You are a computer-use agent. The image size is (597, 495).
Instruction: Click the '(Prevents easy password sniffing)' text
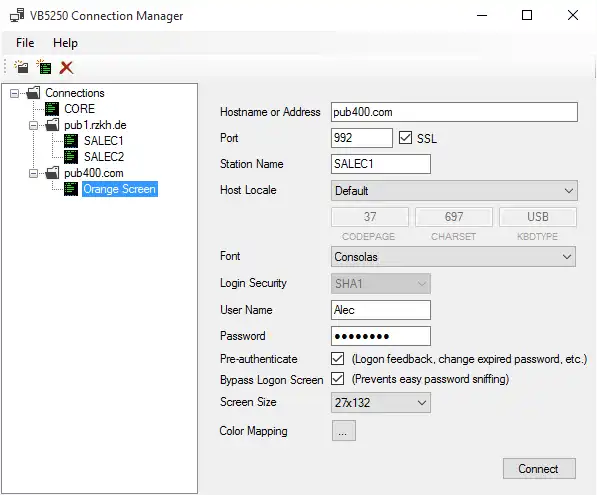[x=430, y=379]
